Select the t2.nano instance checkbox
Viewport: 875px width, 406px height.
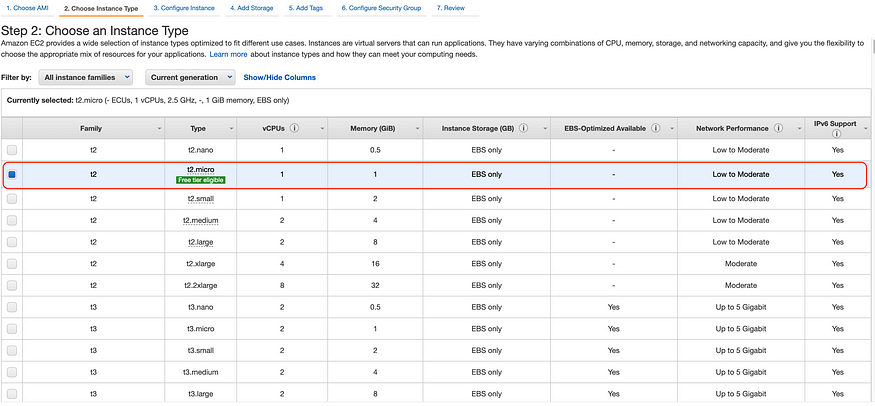(12, 149)
